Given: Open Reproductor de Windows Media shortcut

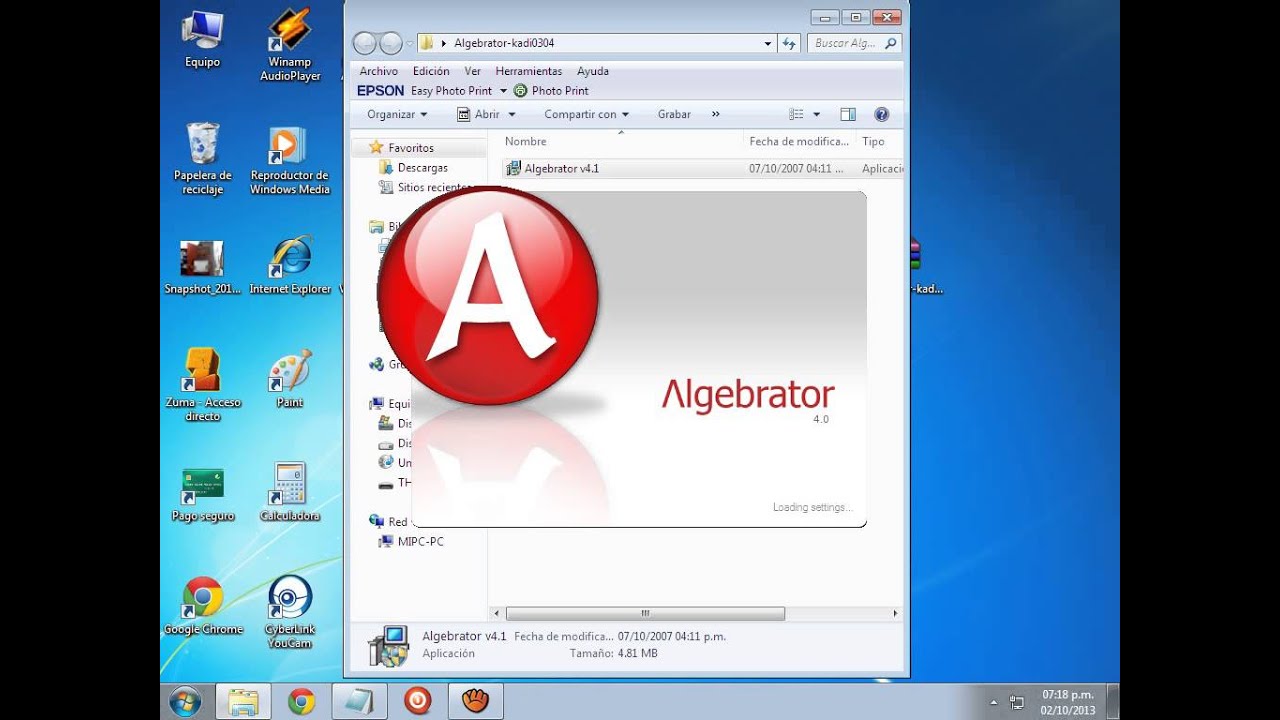Looking at the screenshot, I should pyautogui.click(x=290, y=160).
